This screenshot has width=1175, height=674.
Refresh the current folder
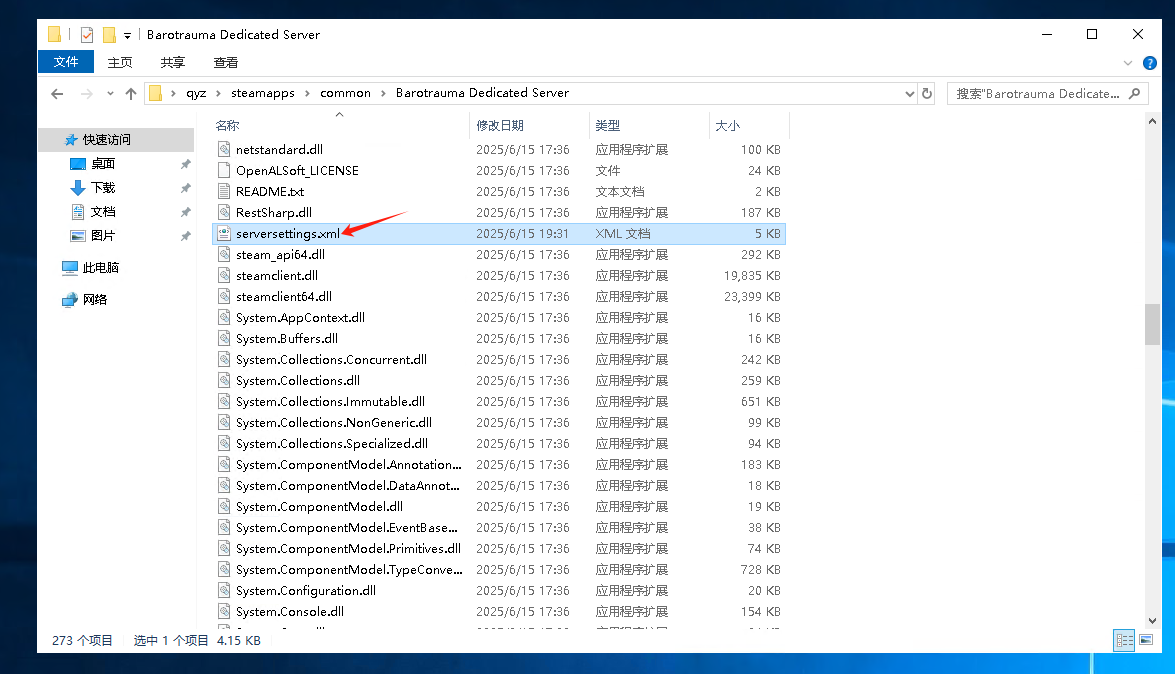pos(927,94)
